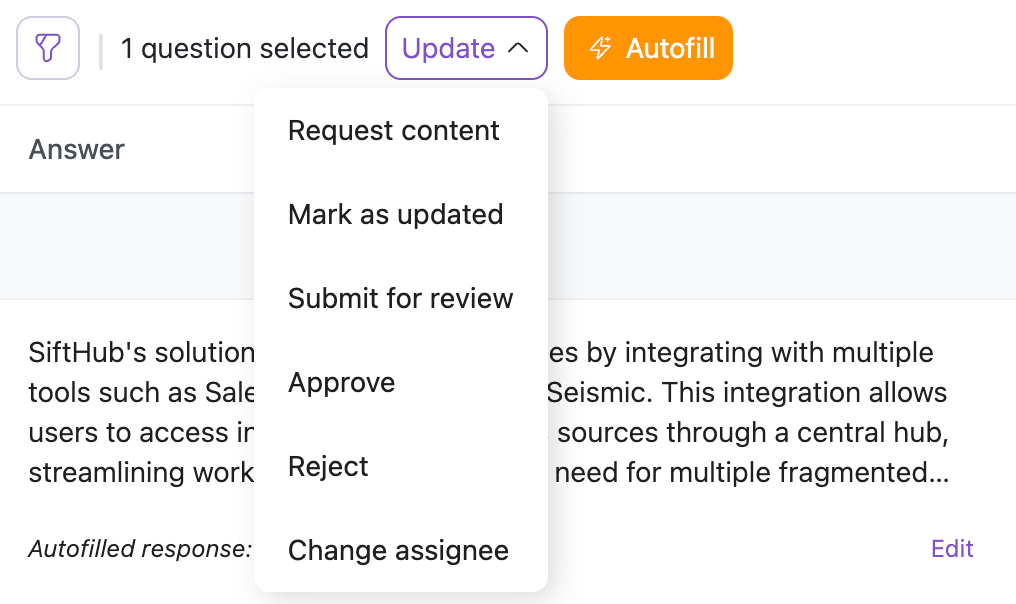The height and width of the screenshot is (604, 1016).
Task: Click the truncated ellipsis ending the answer
Action: 939,472
